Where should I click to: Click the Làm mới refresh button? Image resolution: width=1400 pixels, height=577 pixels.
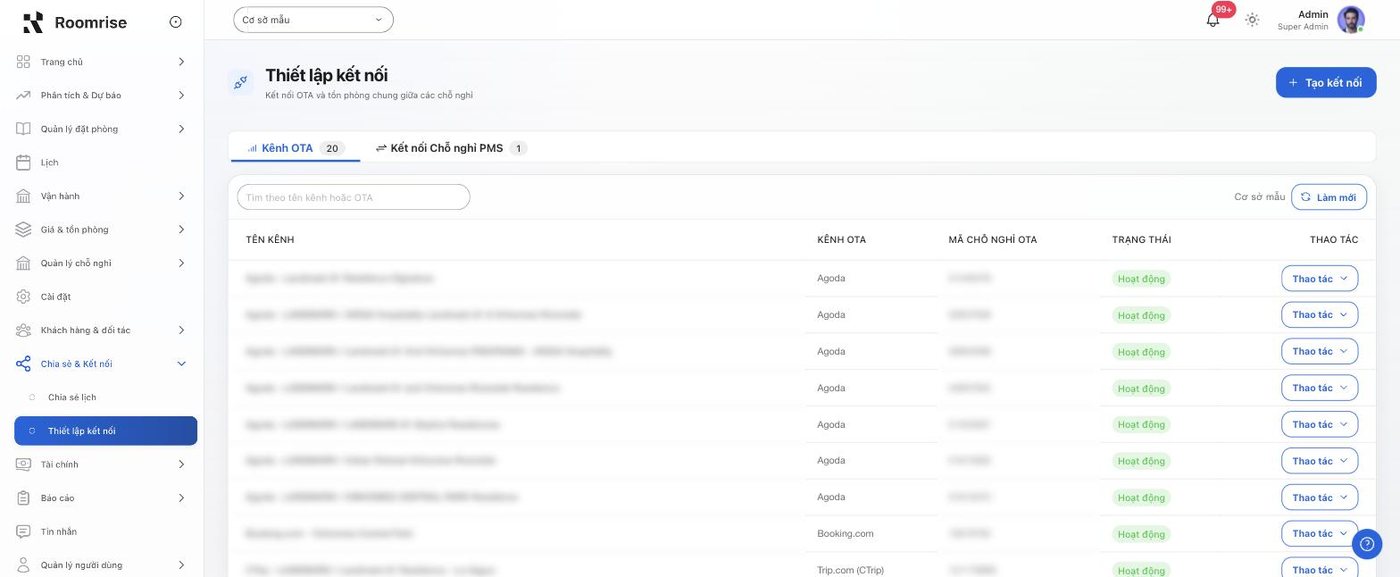[1329, 197]
